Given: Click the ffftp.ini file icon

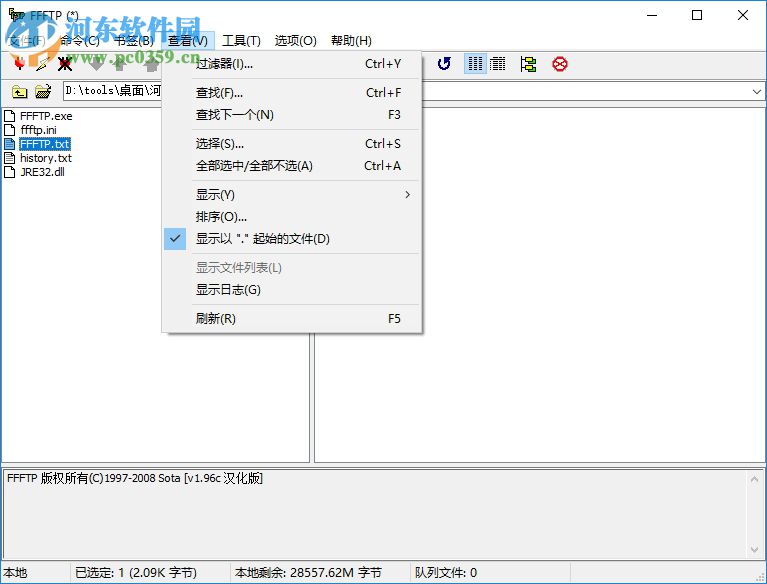Looking at the screenshot, I should pos(10,130).
